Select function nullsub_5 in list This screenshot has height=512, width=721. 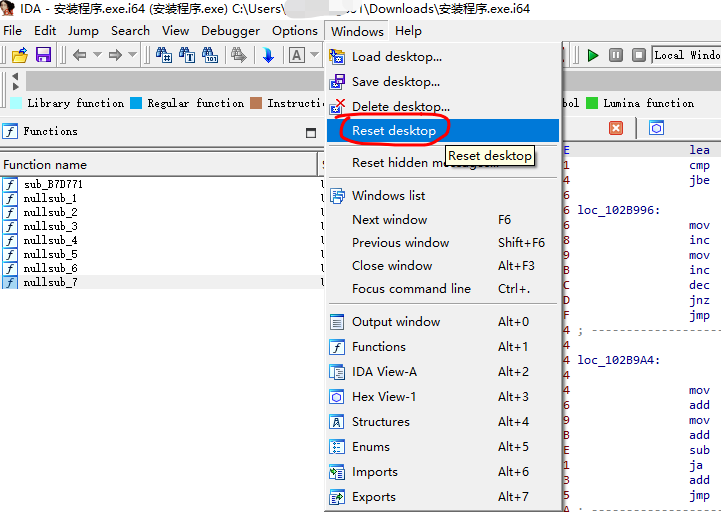pyautogui.click(x=50, y=254)
